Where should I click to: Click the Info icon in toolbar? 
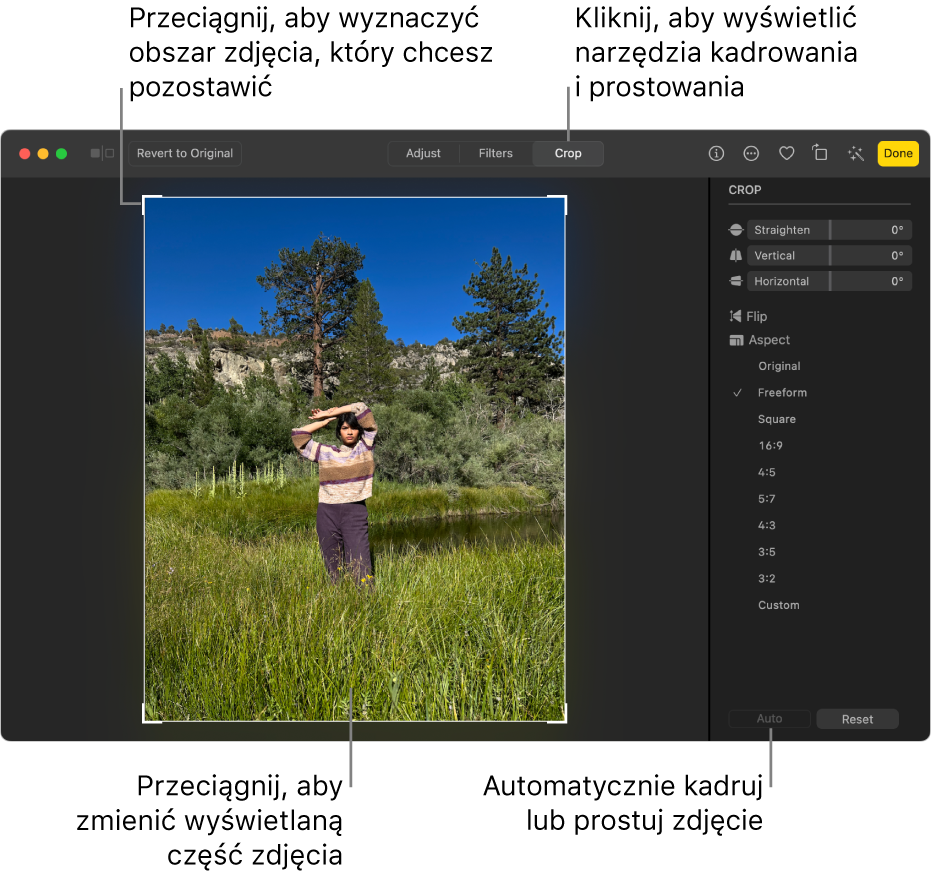click(716, 153)
